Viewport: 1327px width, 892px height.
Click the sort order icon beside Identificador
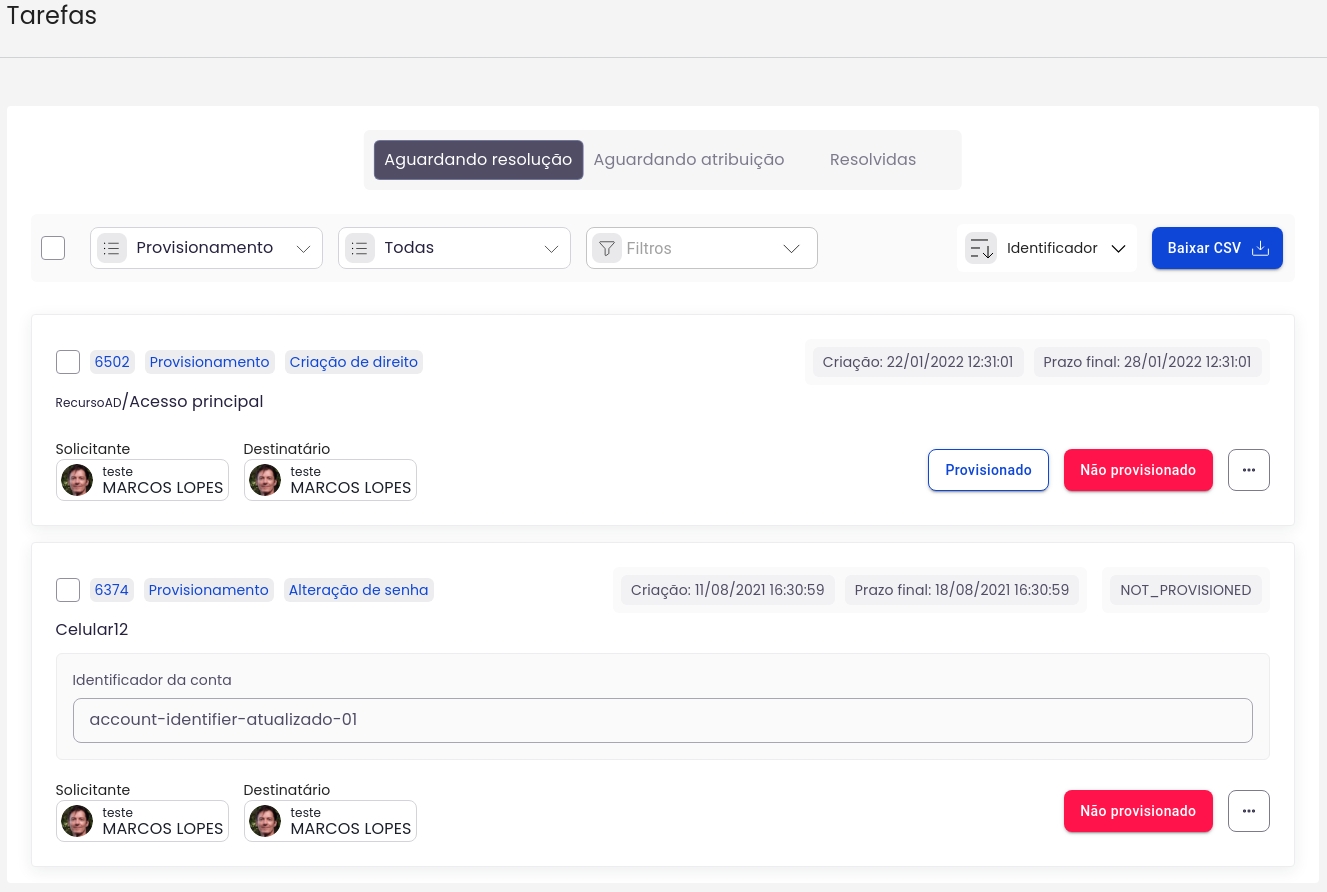981,248
